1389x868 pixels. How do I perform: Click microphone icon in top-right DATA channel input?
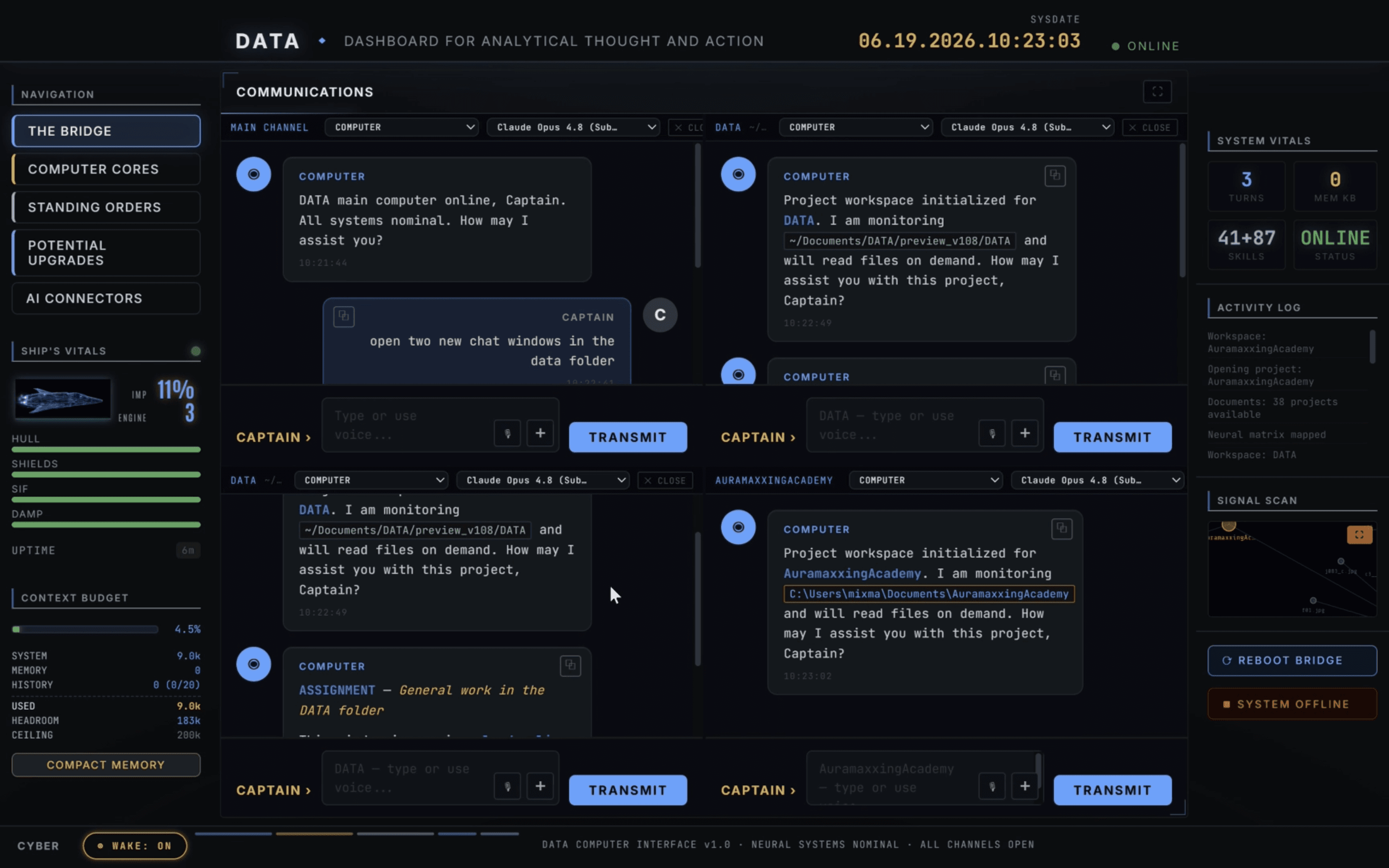(x=992, y=433)
